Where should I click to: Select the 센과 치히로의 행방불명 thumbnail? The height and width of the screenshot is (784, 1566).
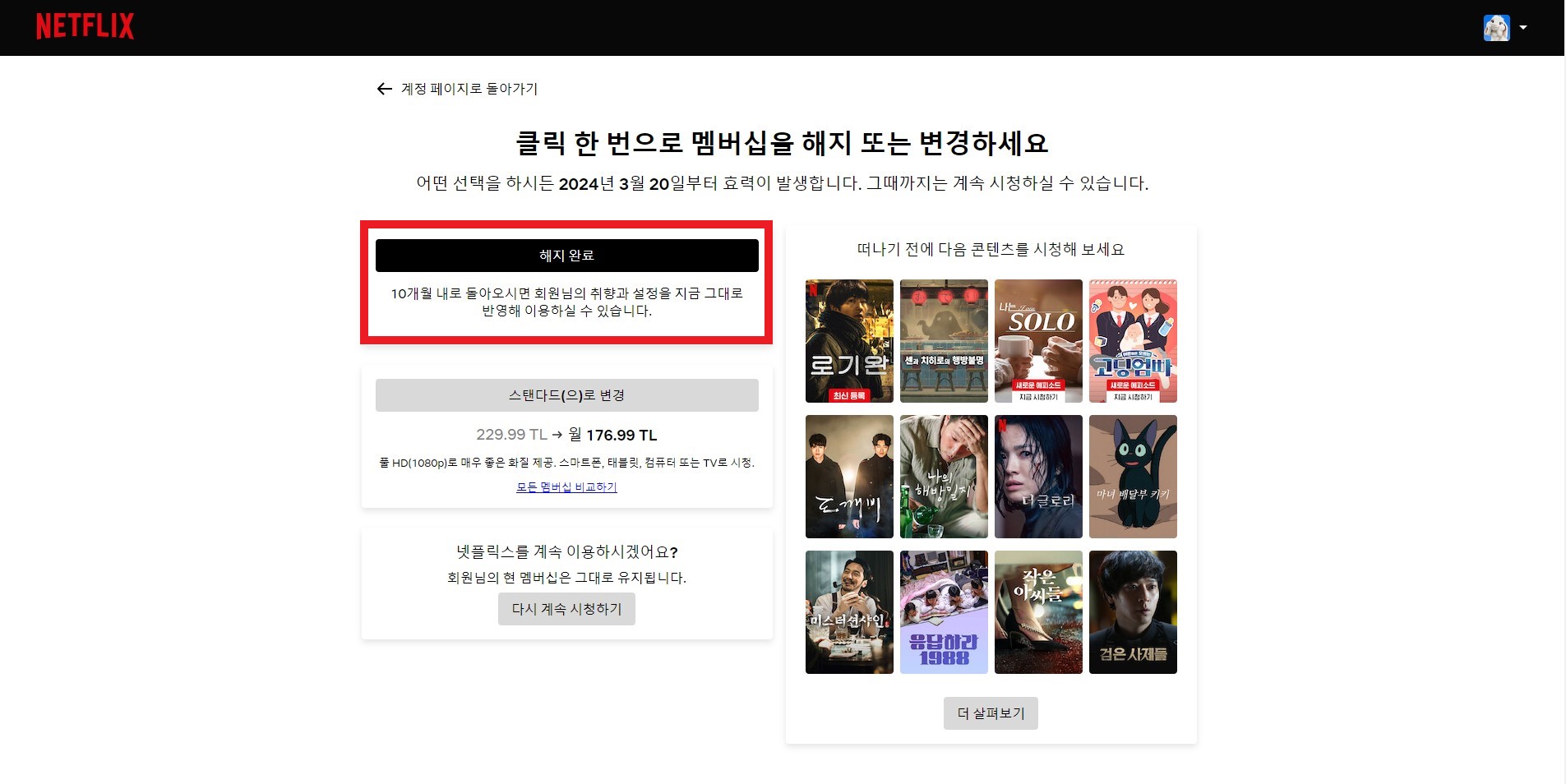click(x=944, y=340)
